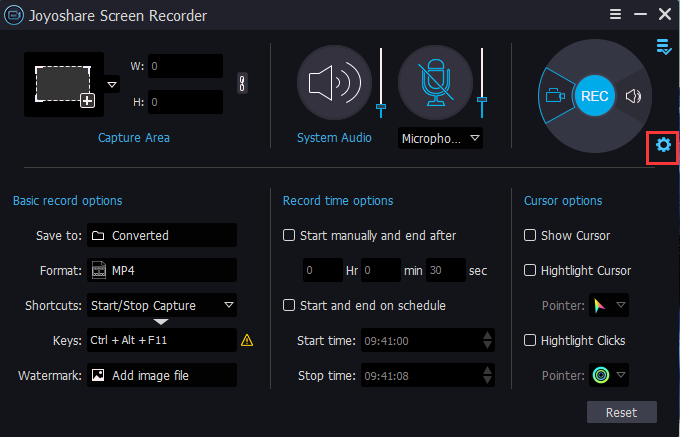
Task: Open the hamburger menu in title bar
Action: [x=615, y=14]
